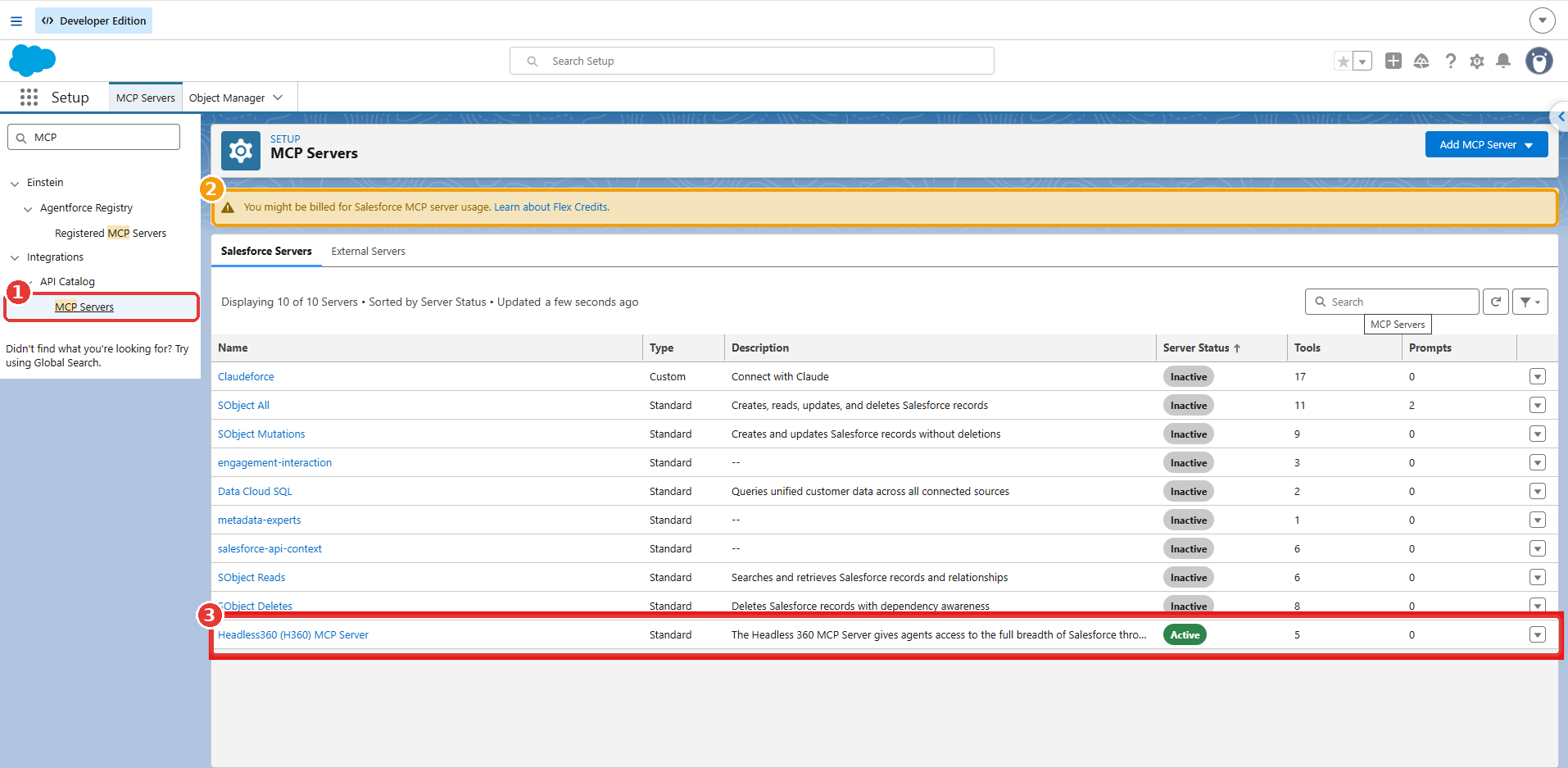Open the filter dropdown beside refresh
This screenshot has height=768, width=1568.
1530,302
